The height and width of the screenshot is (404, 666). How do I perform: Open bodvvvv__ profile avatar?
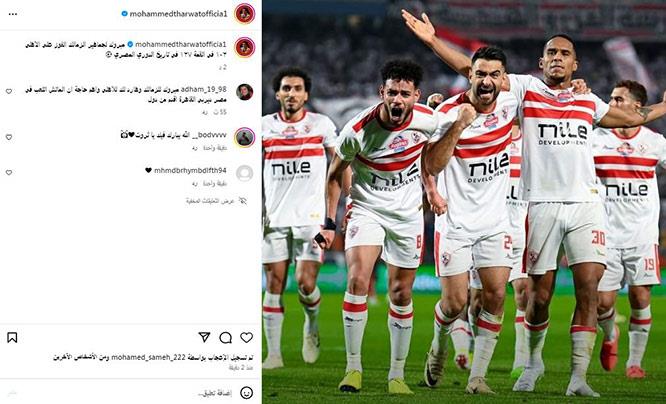245,137
